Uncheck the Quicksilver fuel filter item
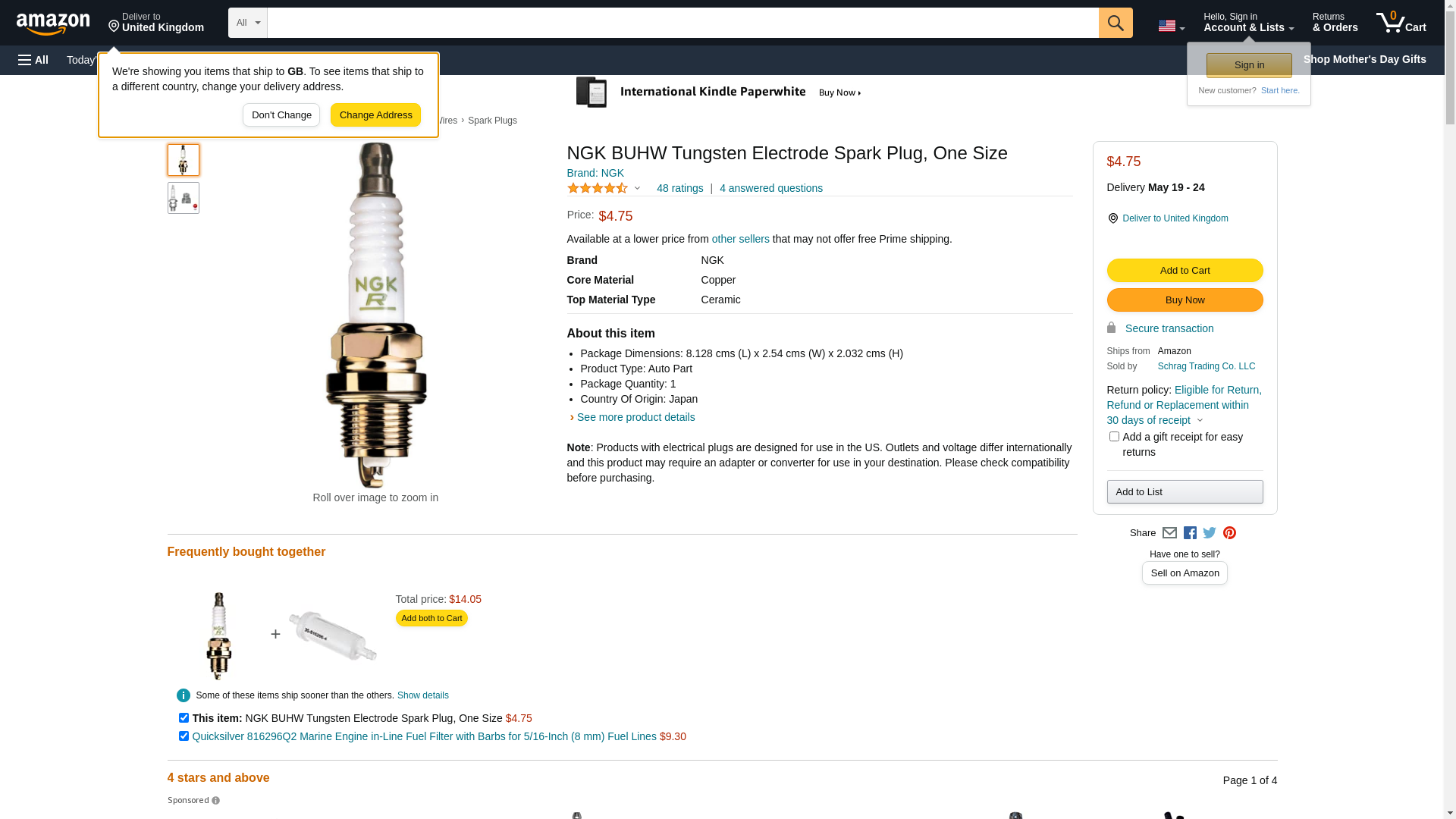Screen dimensions: 1456x819 tap(184, 736)
